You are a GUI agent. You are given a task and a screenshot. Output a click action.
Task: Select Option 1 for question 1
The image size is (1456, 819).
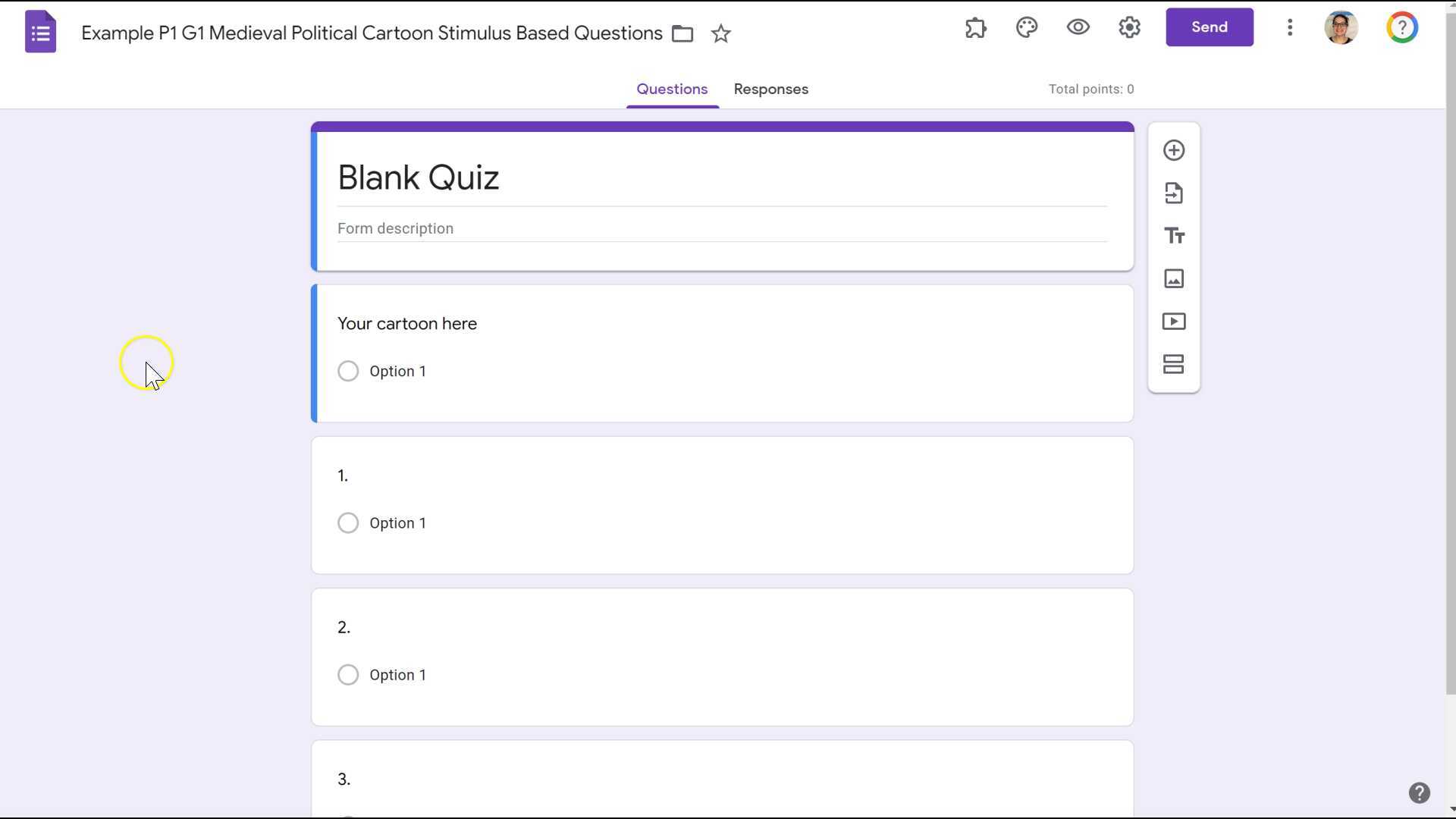(348, 522)
